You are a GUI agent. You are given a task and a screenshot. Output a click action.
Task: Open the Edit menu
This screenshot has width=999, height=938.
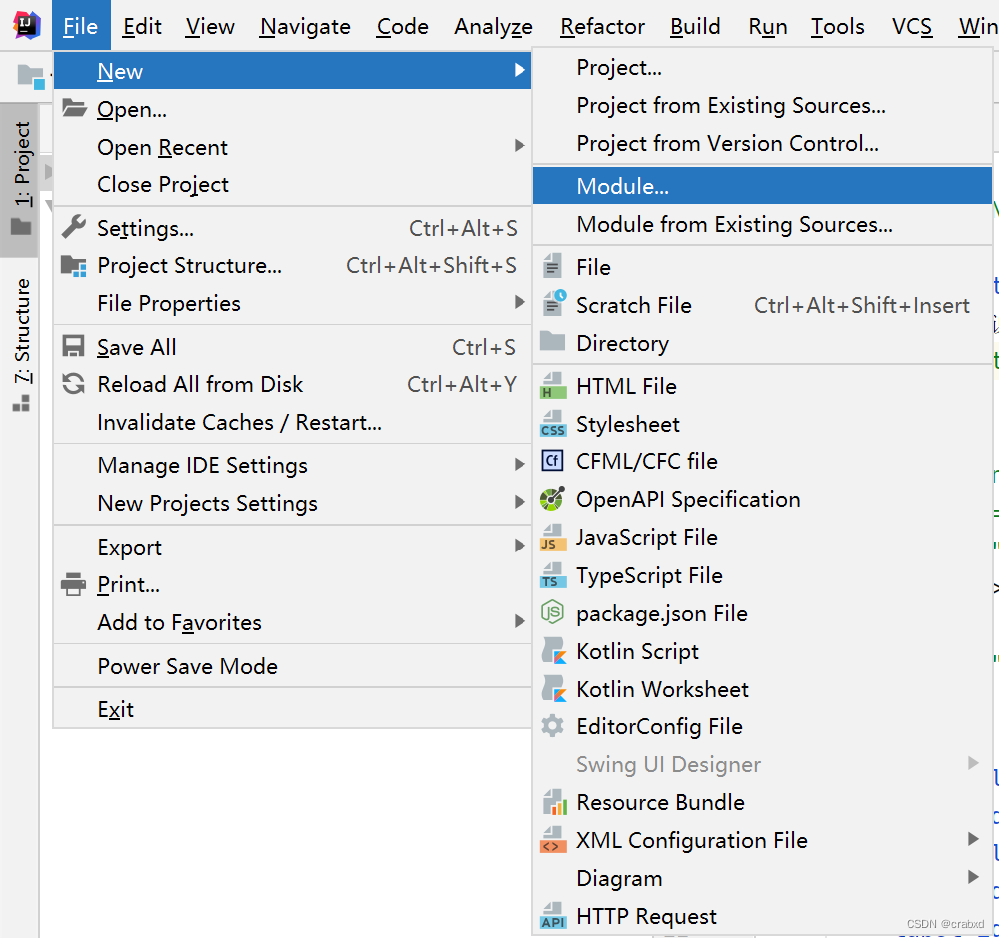pyautogui.click(x=142, y=26)
